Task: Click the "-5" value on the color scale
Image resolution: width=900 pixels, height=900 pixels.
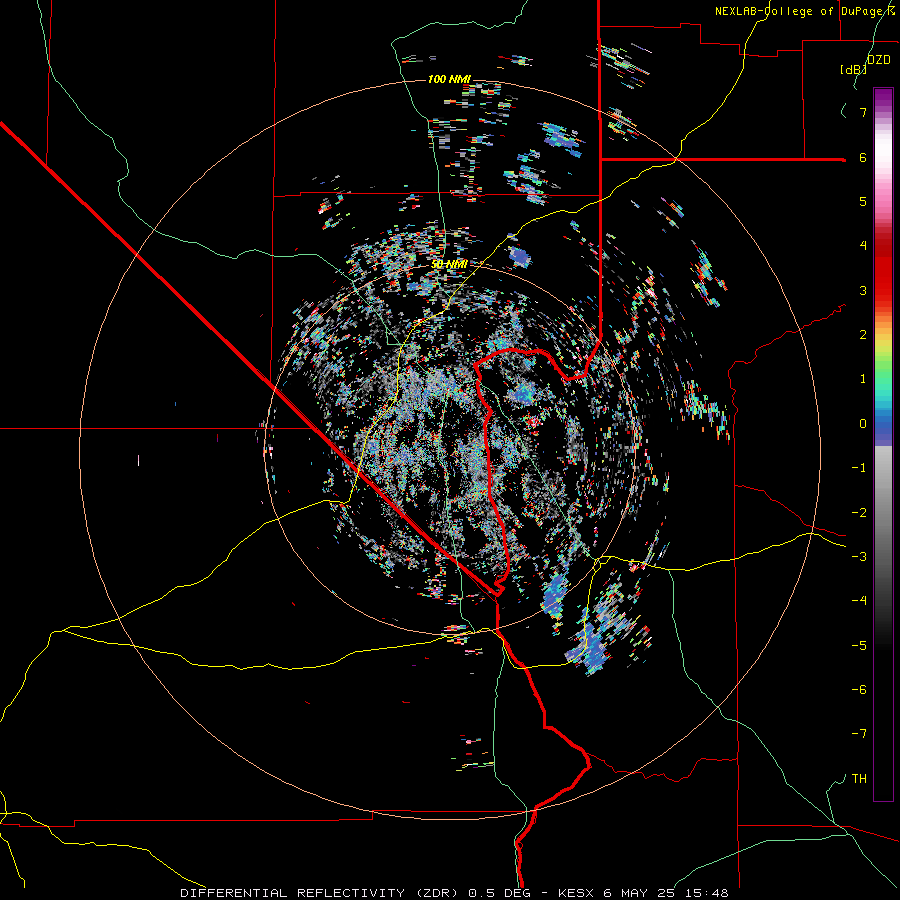Action: [859, 646]
